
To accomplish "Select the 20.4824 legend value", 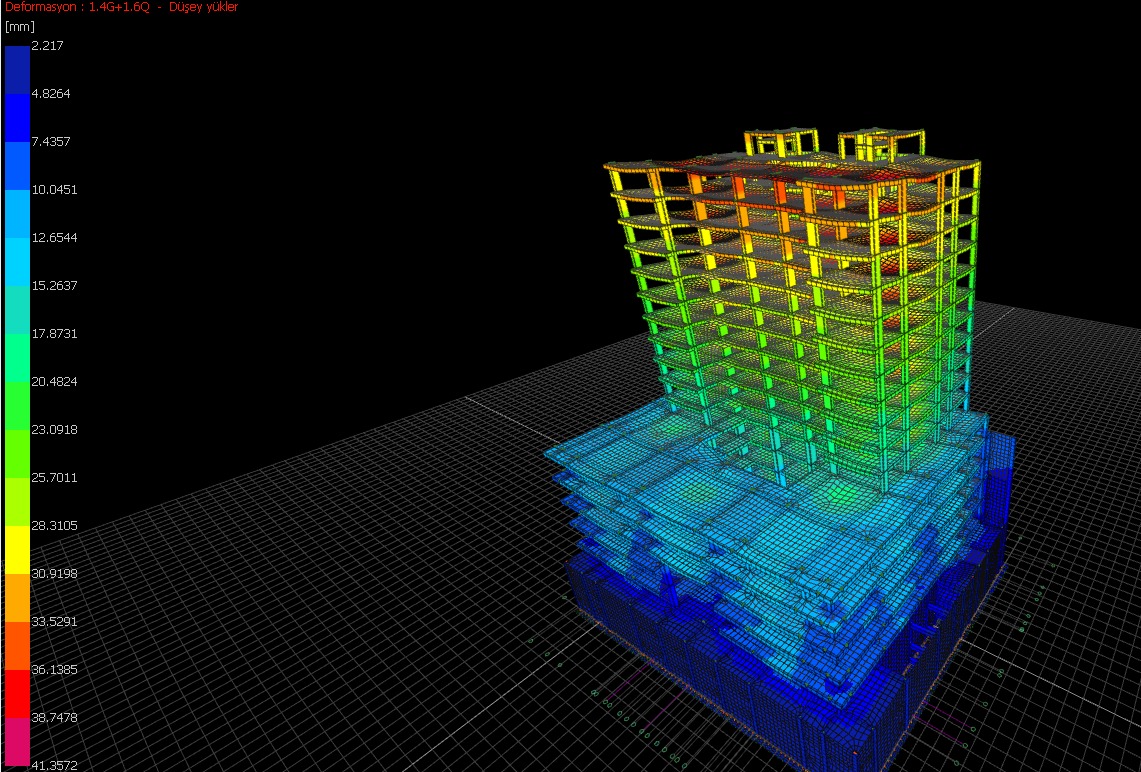I will click(54, 381).
